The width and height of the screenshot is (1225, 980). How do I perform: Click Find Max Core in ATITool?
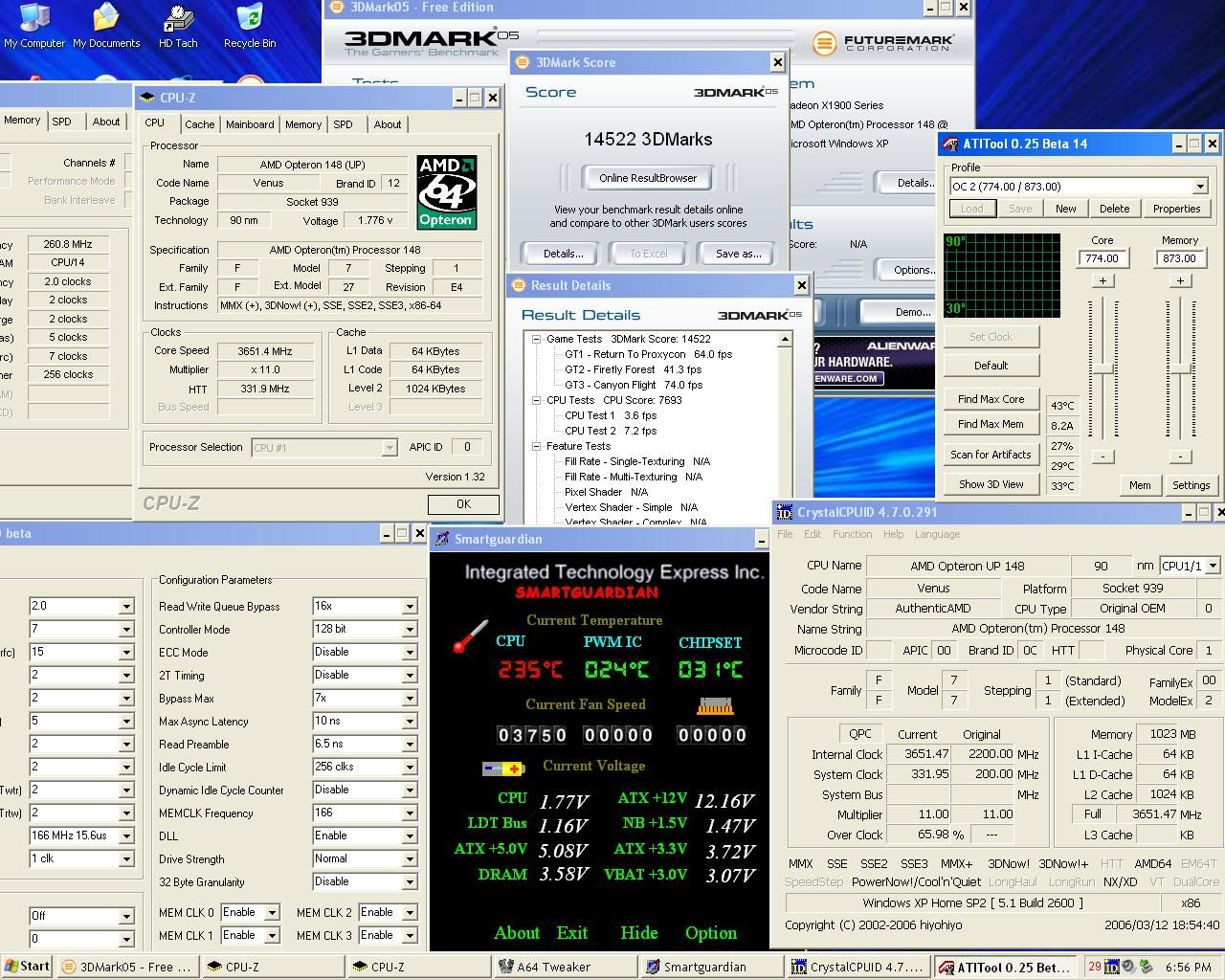pos(991,399)
